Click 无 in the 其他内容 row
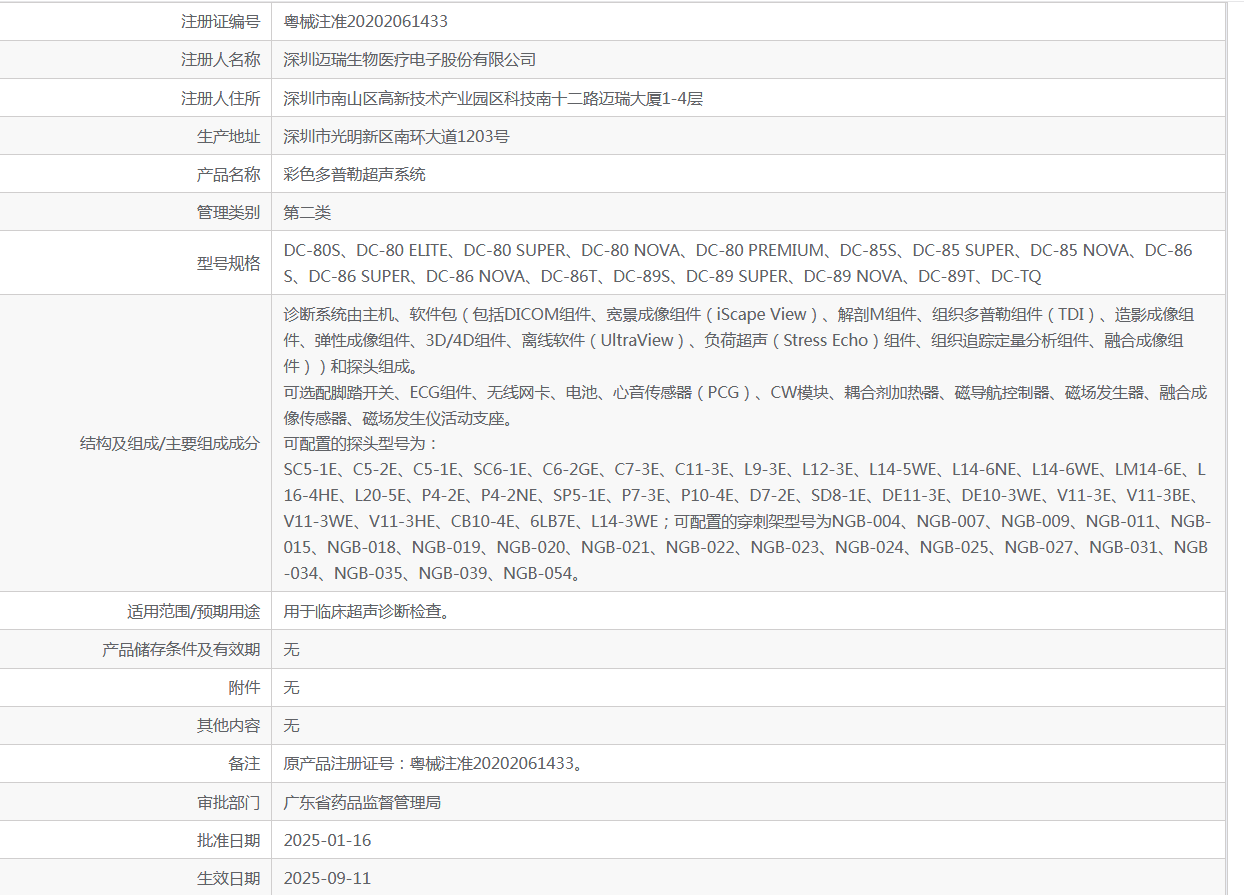Viewport: 1244px width, 895px height. tap(291, 725)
